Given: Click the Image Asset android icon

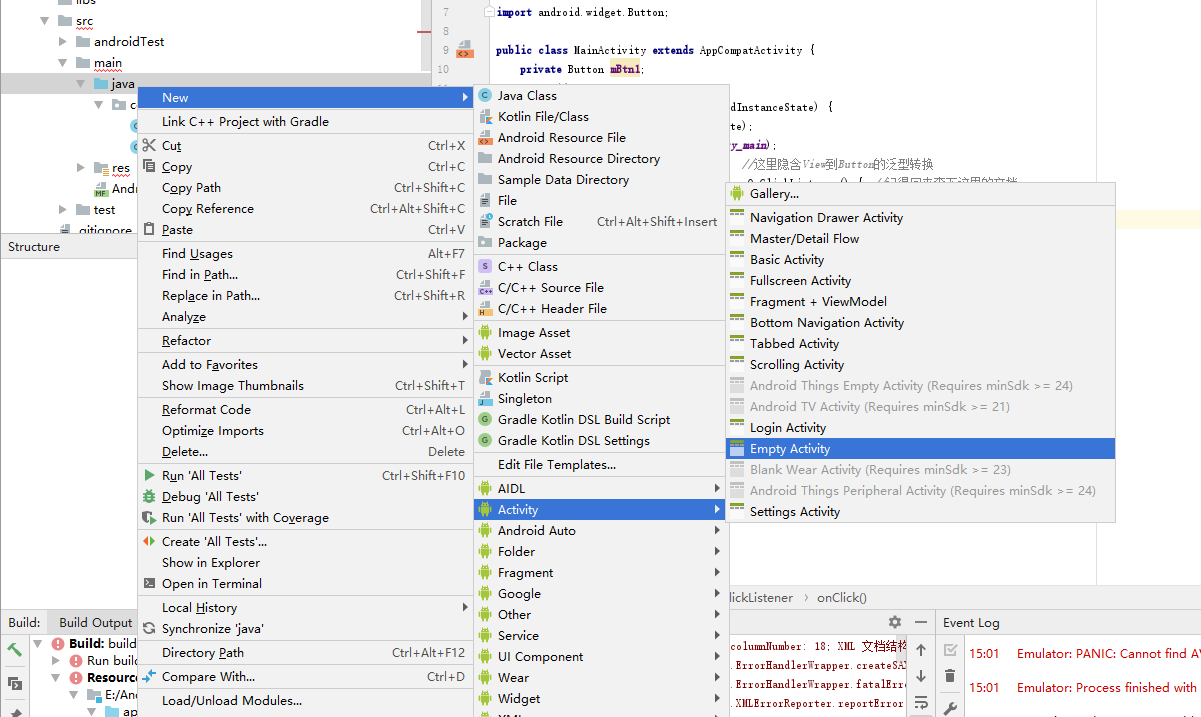Looking at the screenshot, I should pos(485,333).
